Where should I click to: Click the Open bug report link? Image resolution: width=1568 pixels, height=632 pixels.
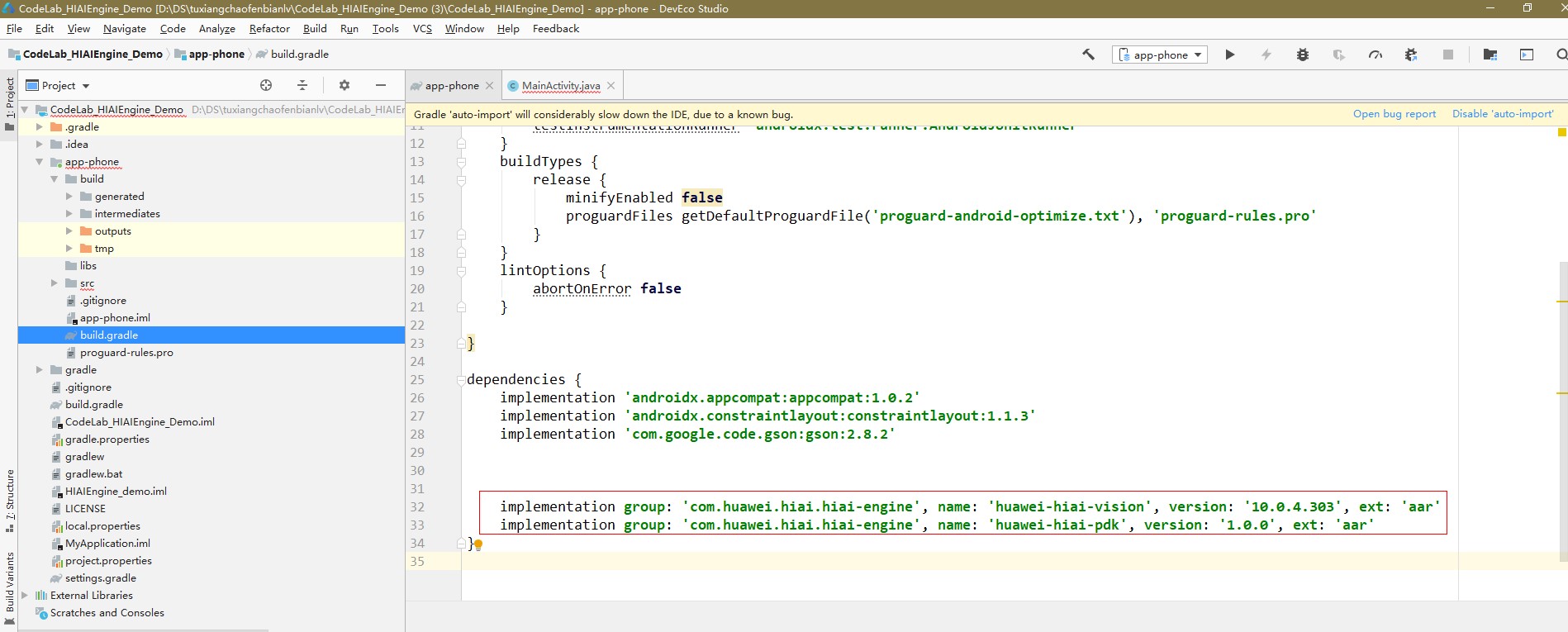(1395, 114)
